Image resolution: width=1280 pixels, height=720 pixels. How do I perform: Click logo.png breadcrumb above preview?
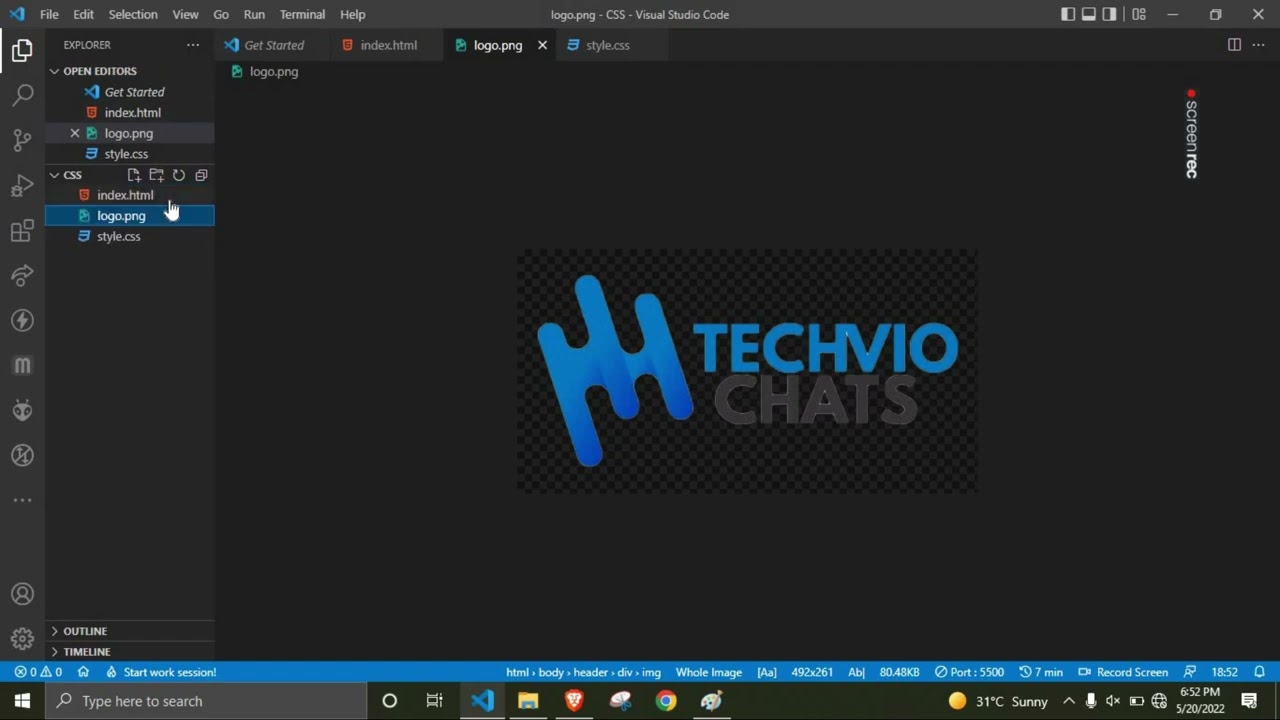(265, 72)
